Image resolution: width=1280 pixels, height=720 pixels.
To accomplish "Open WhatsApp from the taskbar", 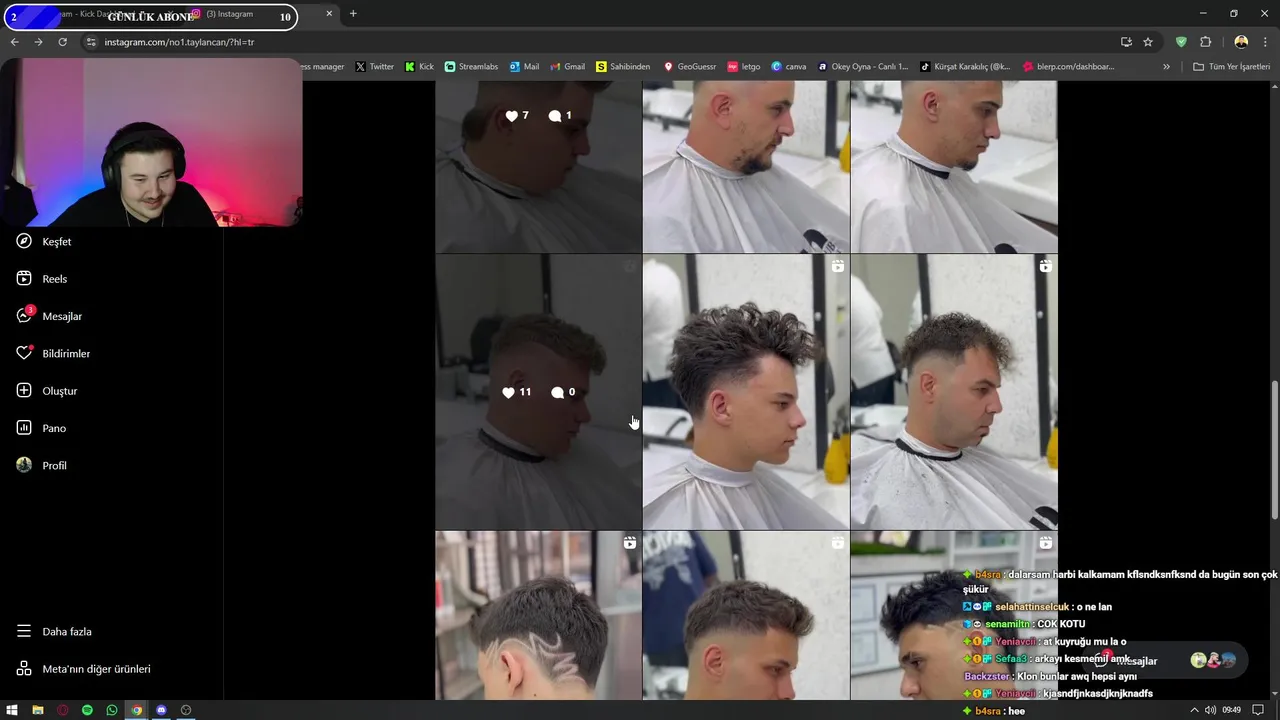I will point(111,710).
